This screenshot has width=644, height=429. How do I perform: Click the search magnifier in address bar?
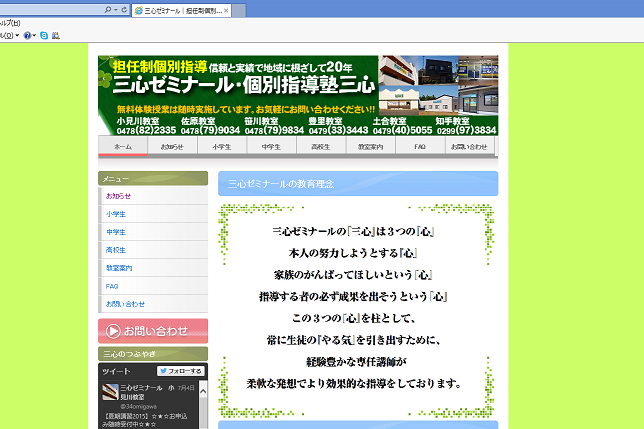(x=108, y=9)
